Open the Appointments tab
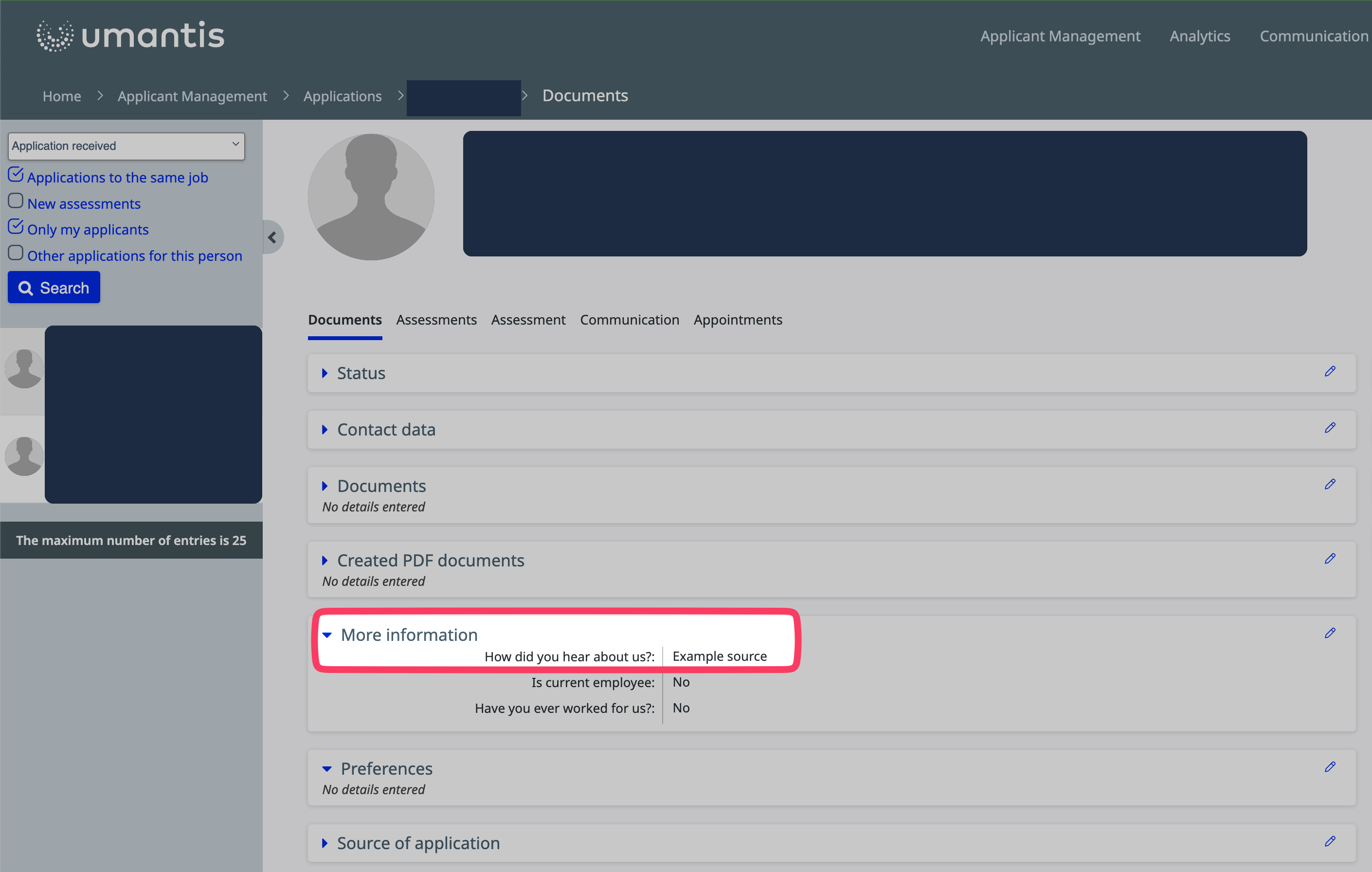Screen dimensions: 1372x872 coord(737,320)
